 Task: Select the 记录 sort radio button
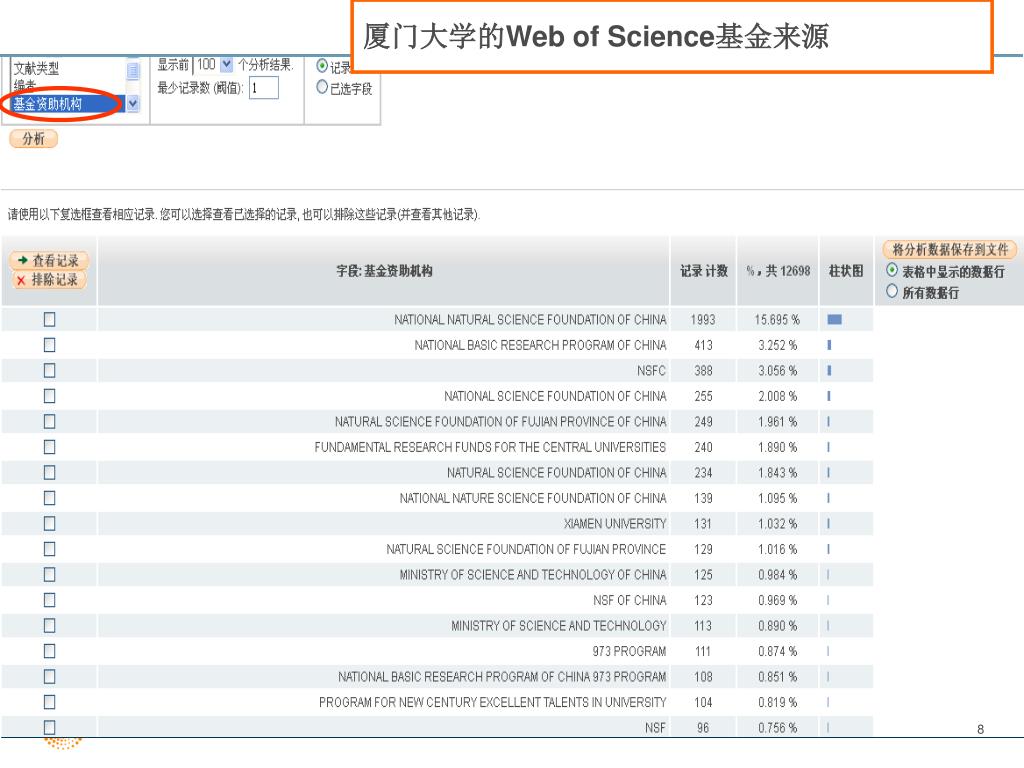click(x=322, y=66)
